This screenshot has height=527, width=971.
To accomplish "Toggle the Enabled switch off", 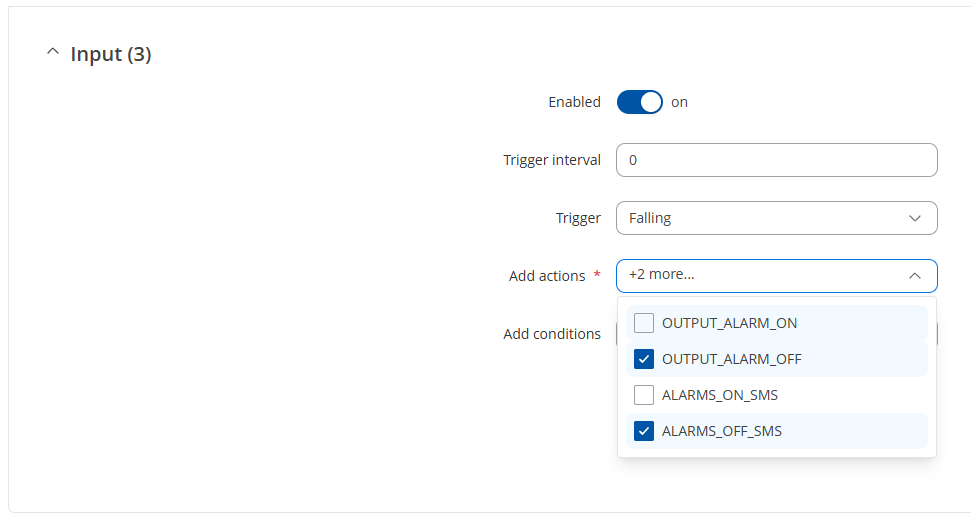I will pyautogui.click(x=640, y=102).
